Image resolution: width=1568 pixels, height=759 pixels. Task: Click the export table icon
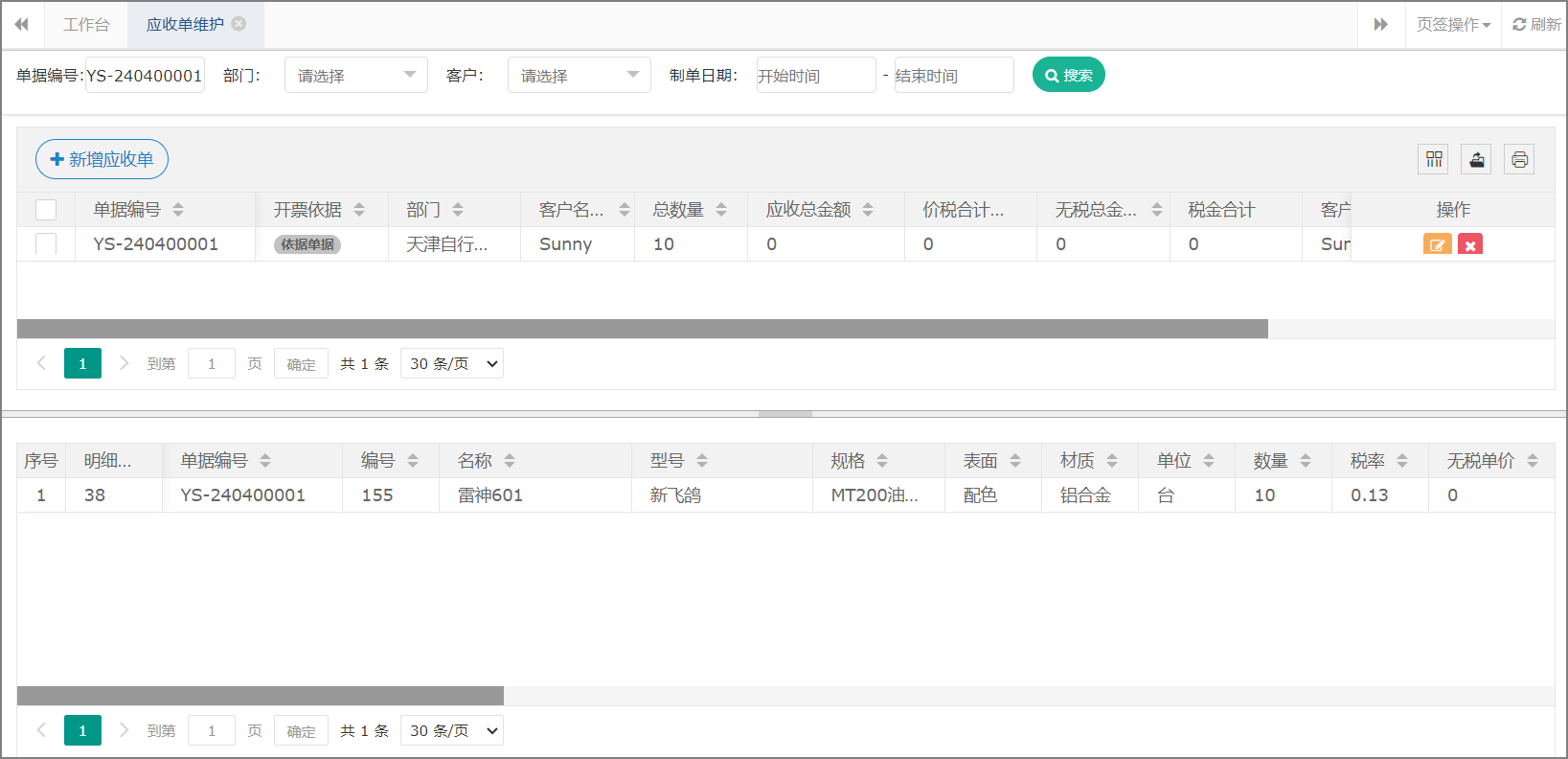(x=1476, y=159)
